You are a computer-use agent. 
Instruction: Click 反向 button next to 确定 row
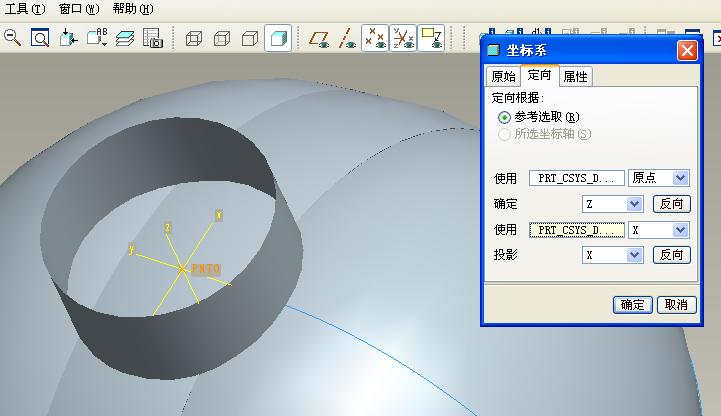coord(672,204)
